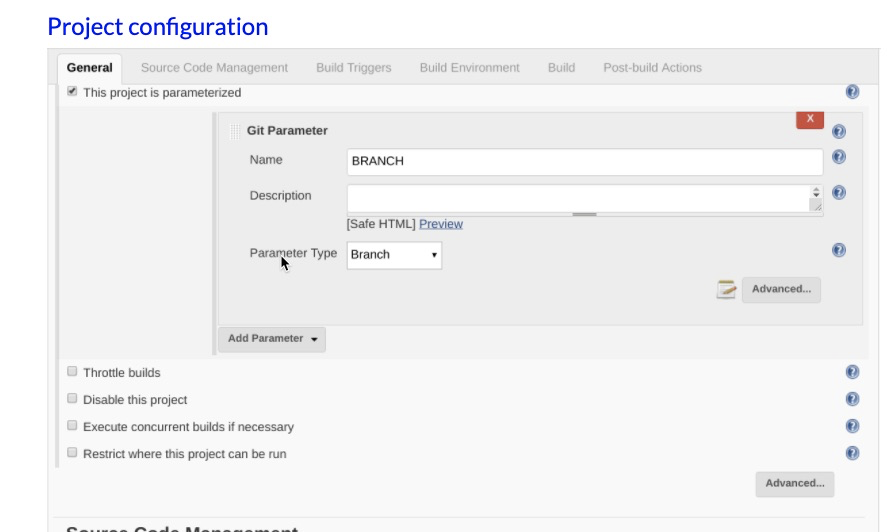This screenshot has width=887, height=532.
Task: Click the Description text area
Action: 578,198
